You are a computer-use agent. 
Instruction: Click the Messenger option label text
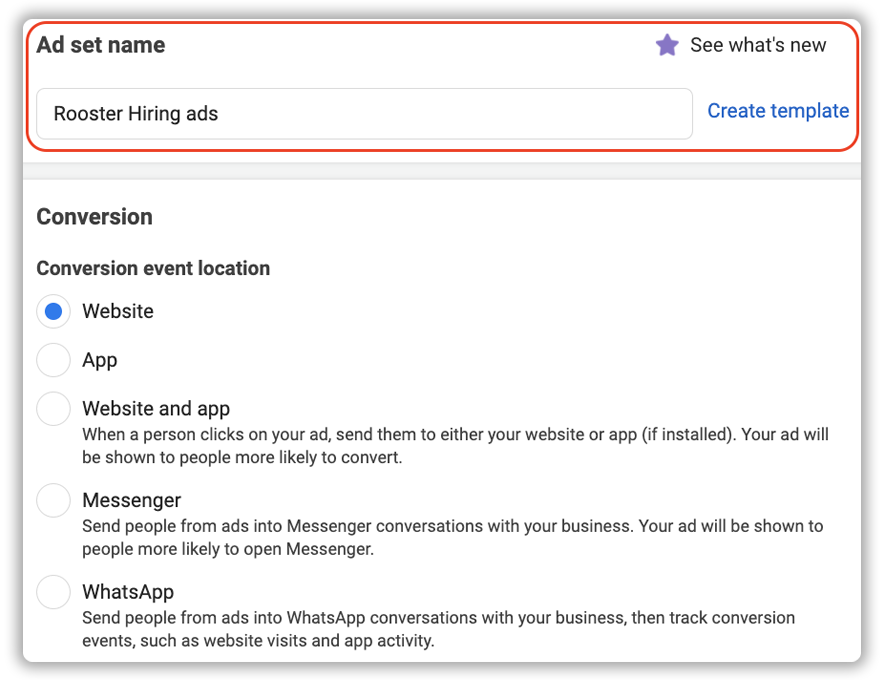(x=131, y=500)
